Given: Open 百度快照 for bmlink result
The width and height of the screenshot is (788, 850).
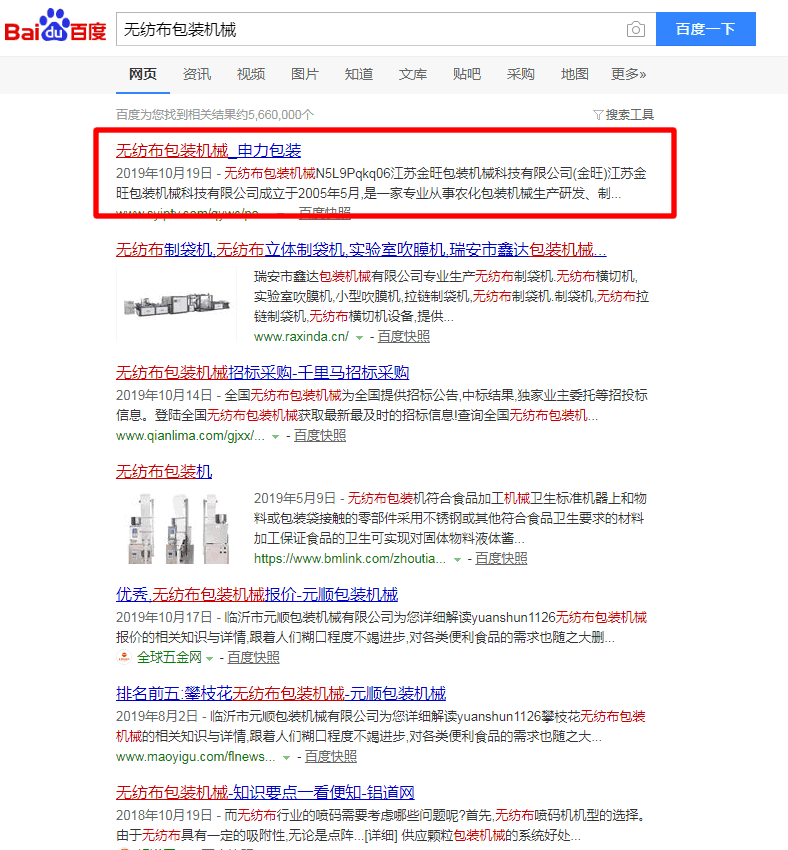Looking at the screenshot, I should (501, 559).
